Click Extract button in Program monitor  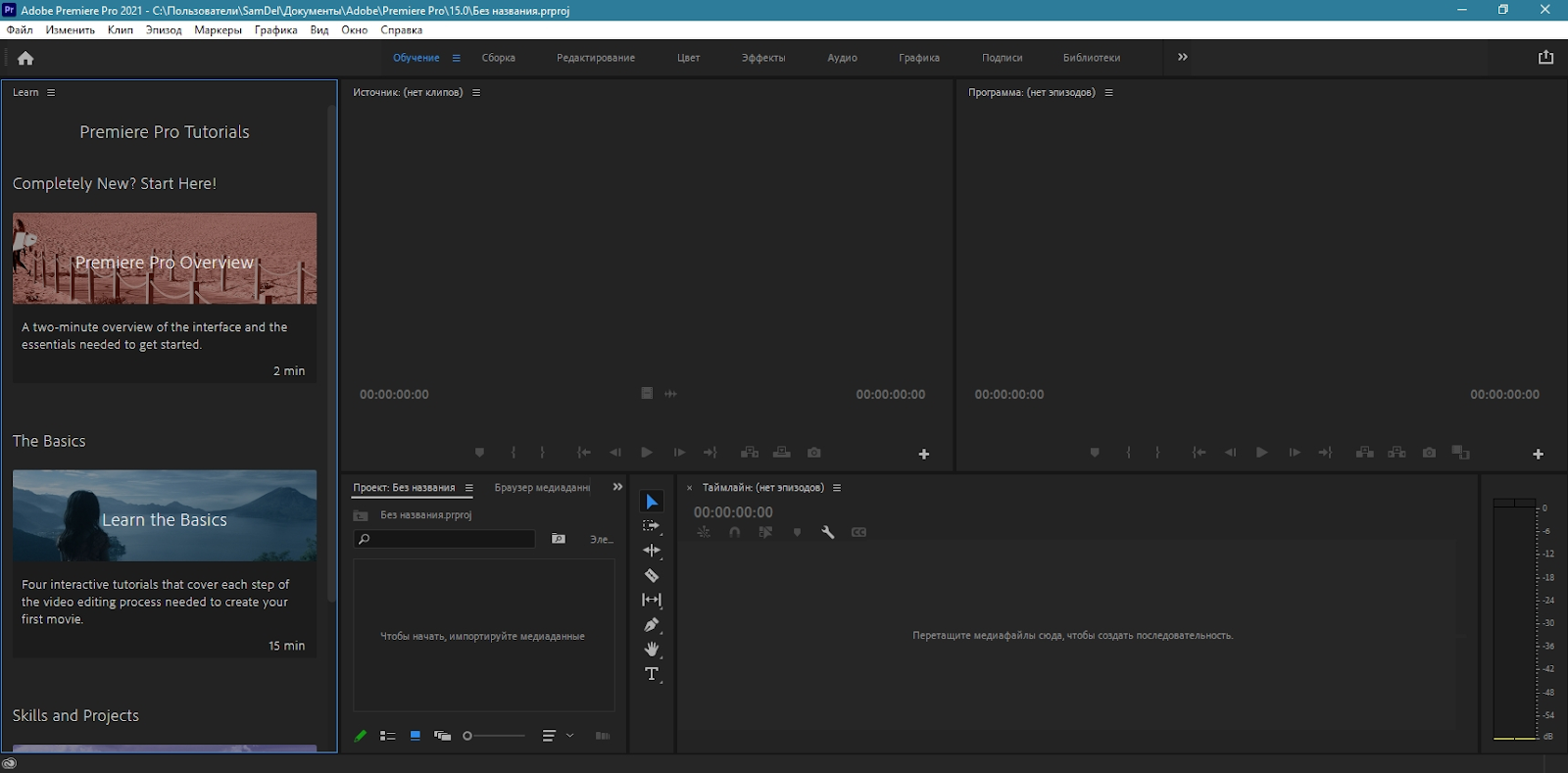pos(1397,453)
